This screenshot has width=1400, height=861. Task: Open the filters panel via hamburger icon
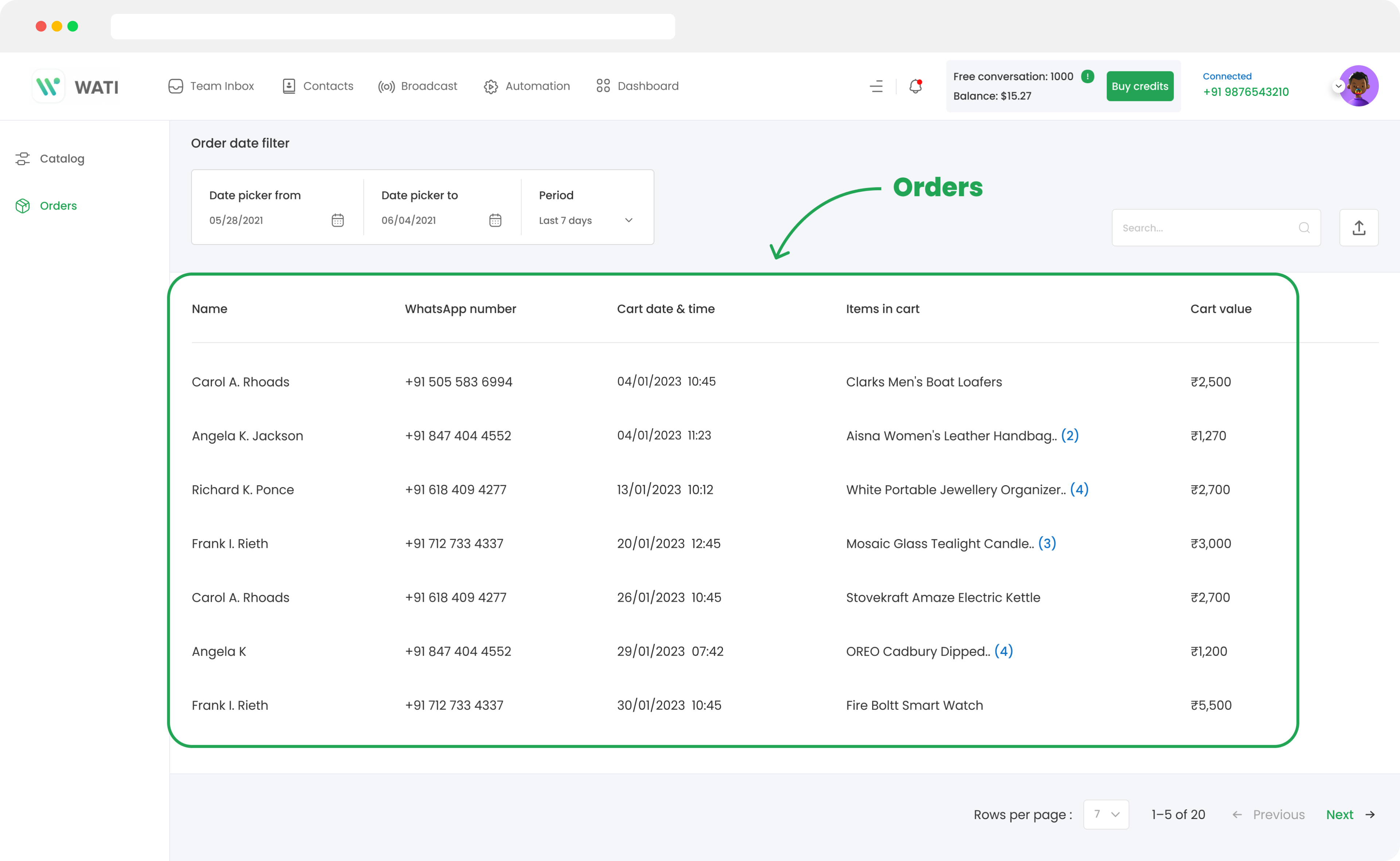876,86
